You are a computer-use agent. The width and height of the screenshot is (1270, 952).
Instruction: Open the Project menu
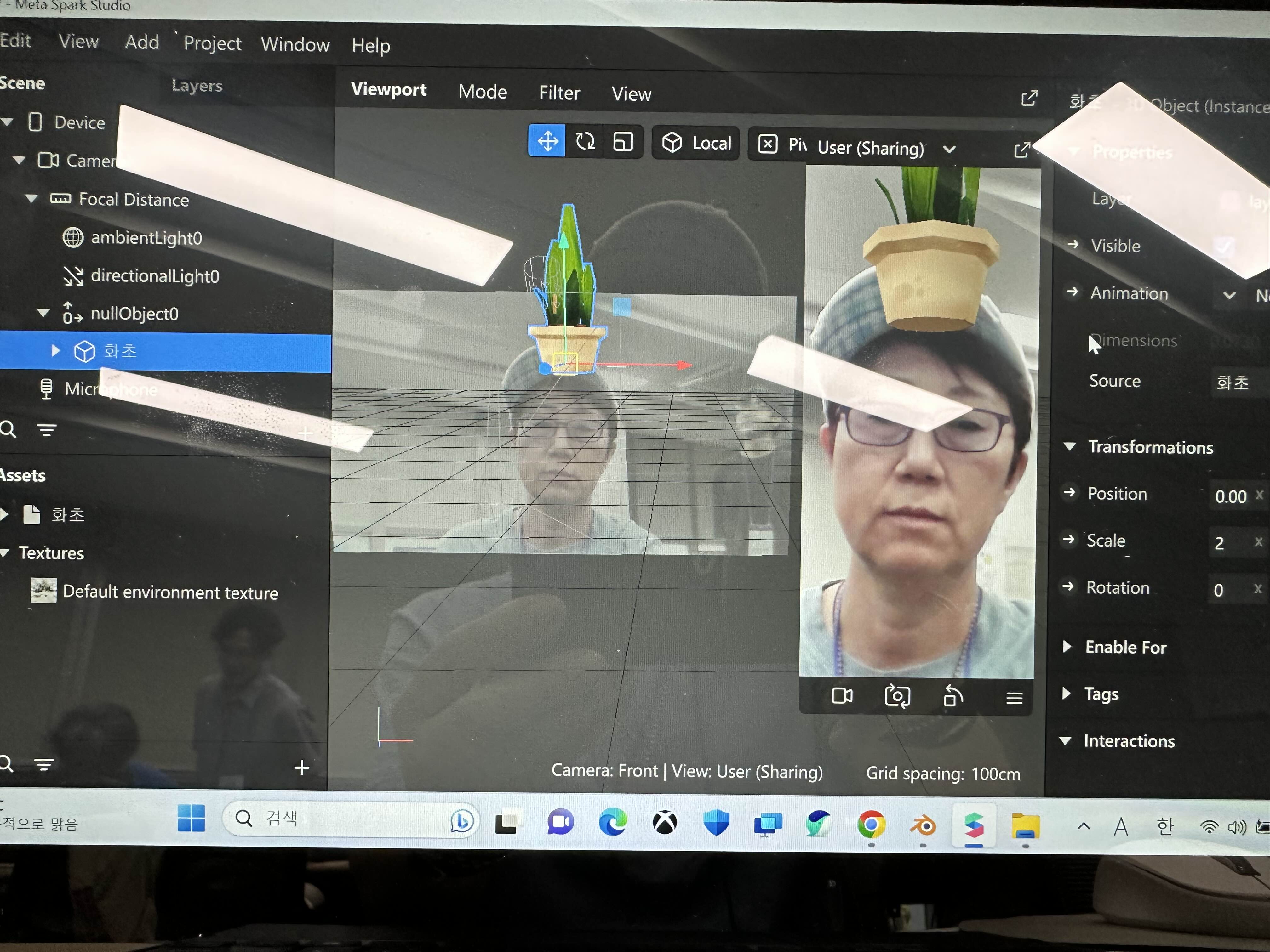(x=212, y=44)
